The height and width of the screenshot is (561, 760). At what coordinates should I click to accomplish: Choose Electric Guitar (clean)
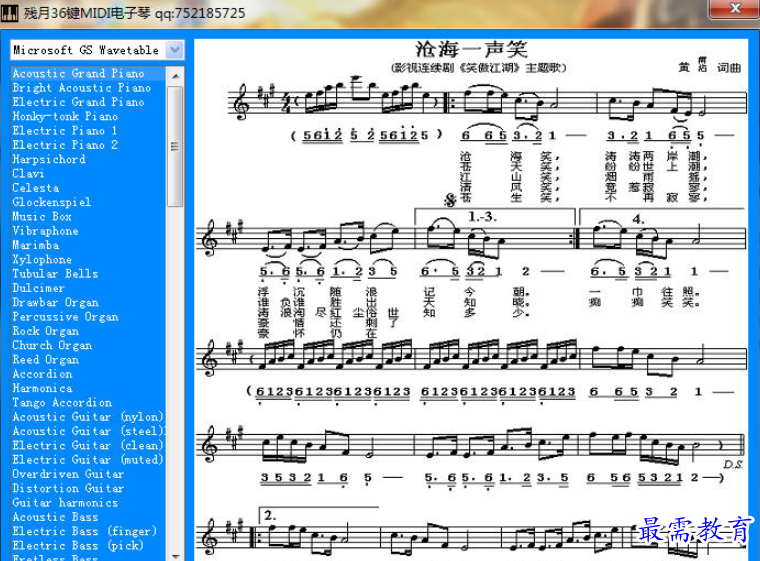coord(88,445)
